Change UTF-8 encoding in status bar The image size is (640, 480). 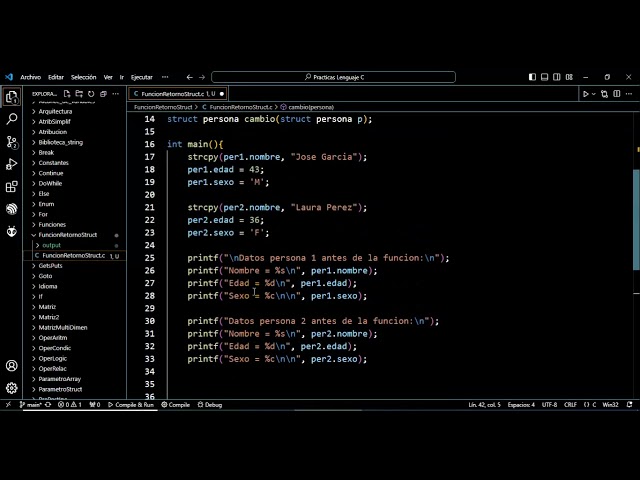(x=549, y=405)
